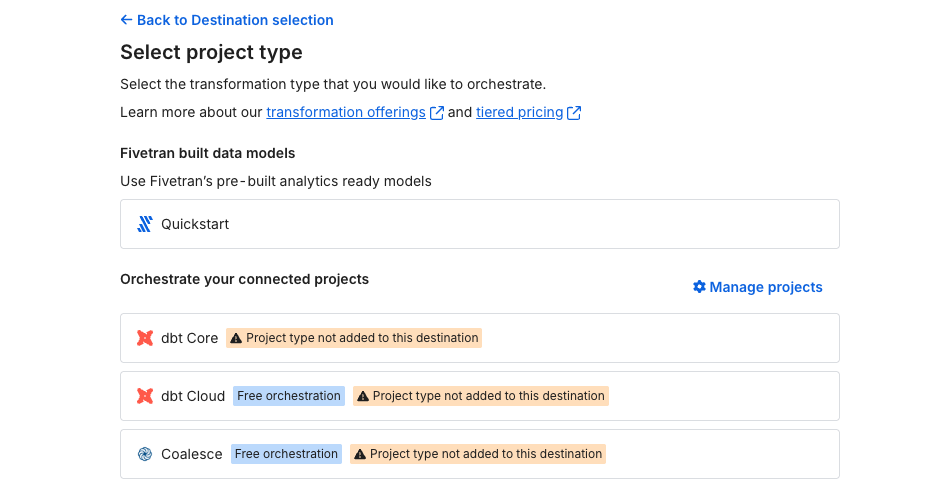Click the warning badge on dbt Core

[354, 338]
